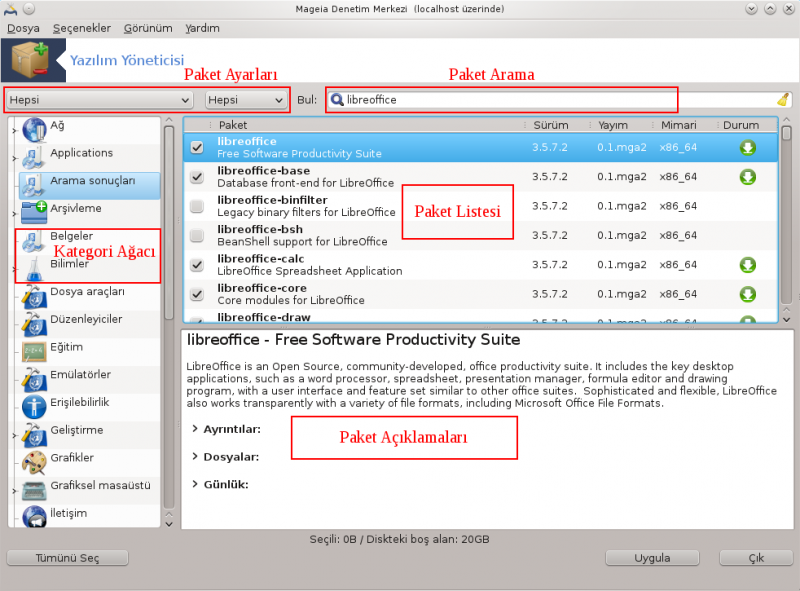800x591 pixels.
Task: Select the Arama sonuçları category icon
Action: 34,185
